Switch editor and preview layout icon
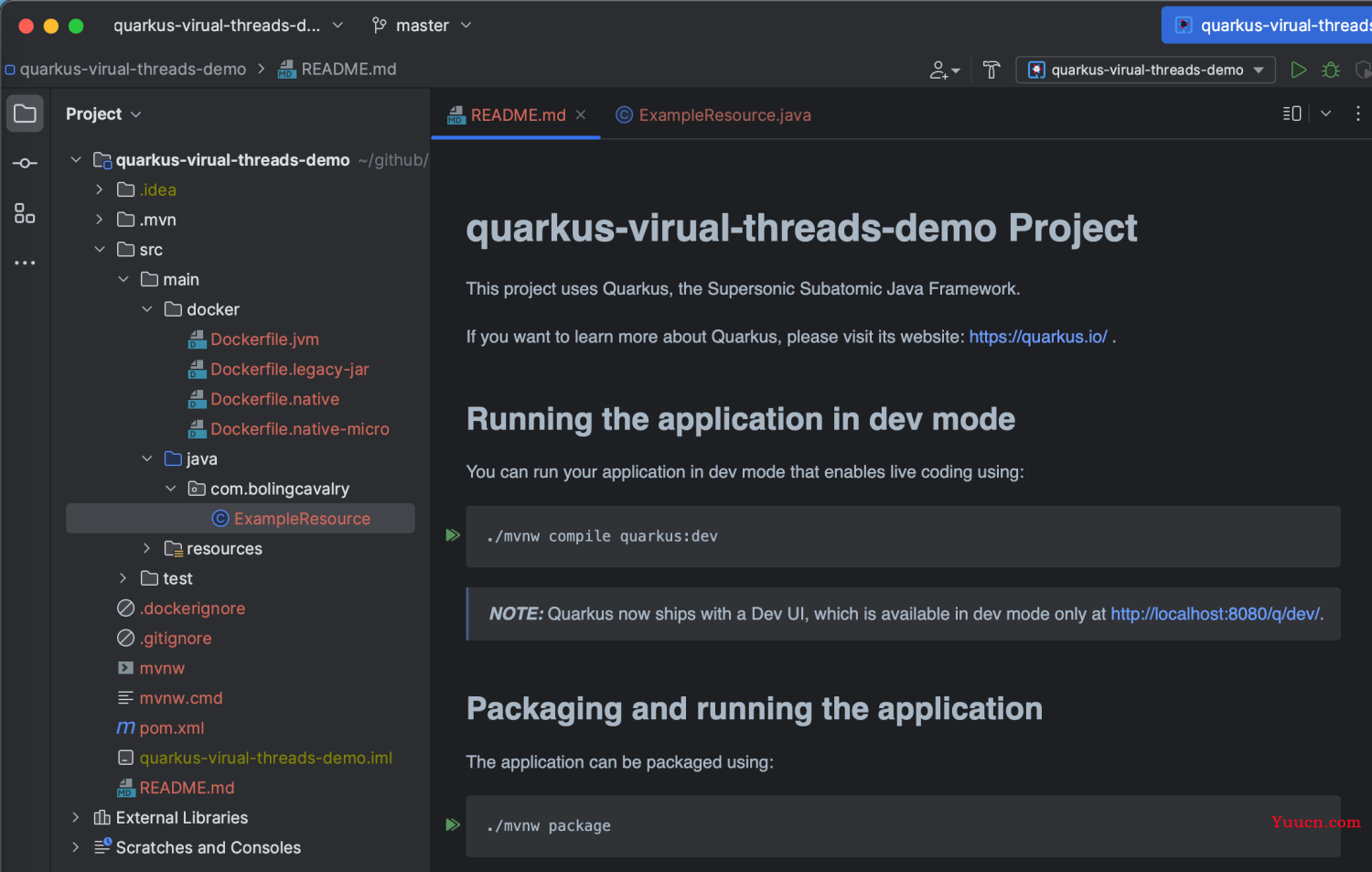1372x872 pixels. (1292, 113)
